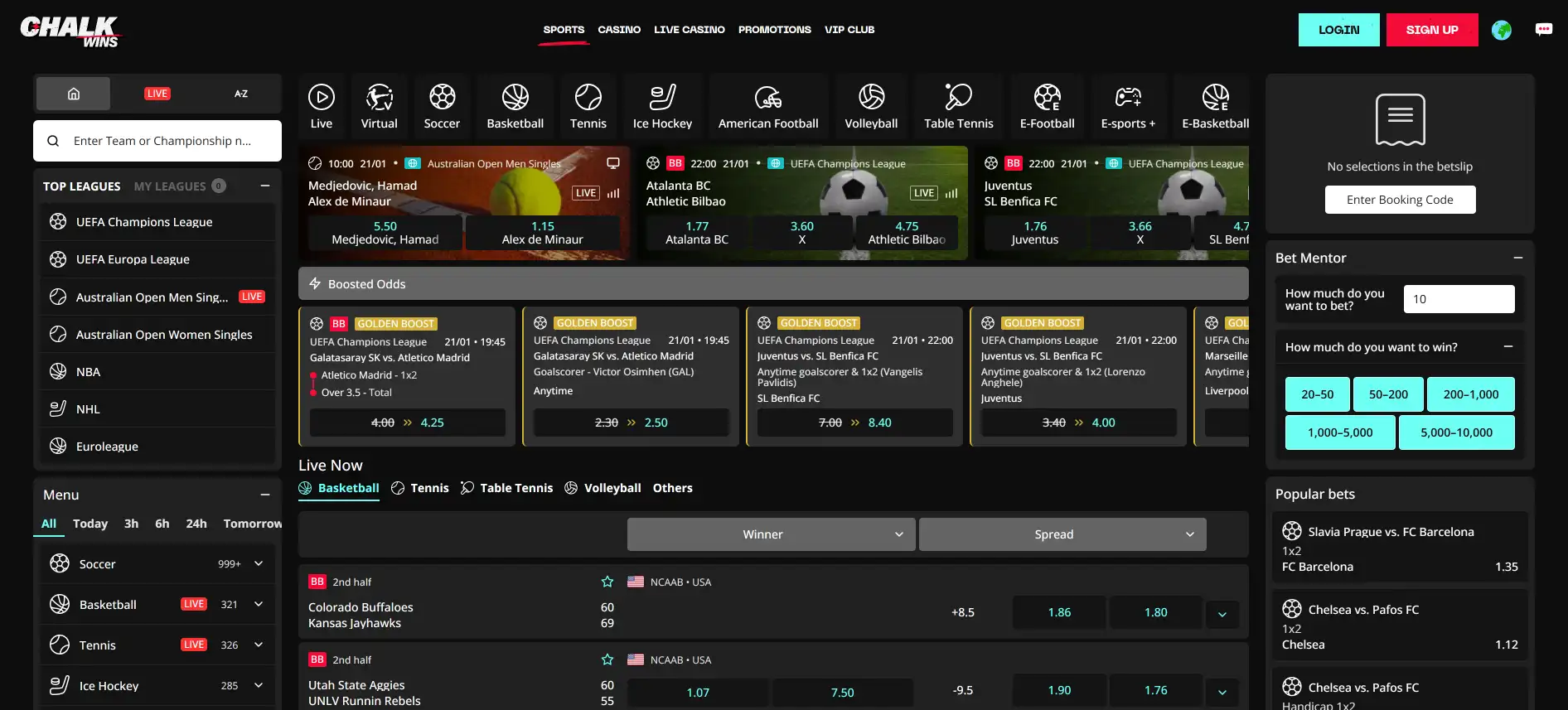The image size is (1568, 710).
Task: Switch to My Leagues tab
Action: click(x=179, y=186)
